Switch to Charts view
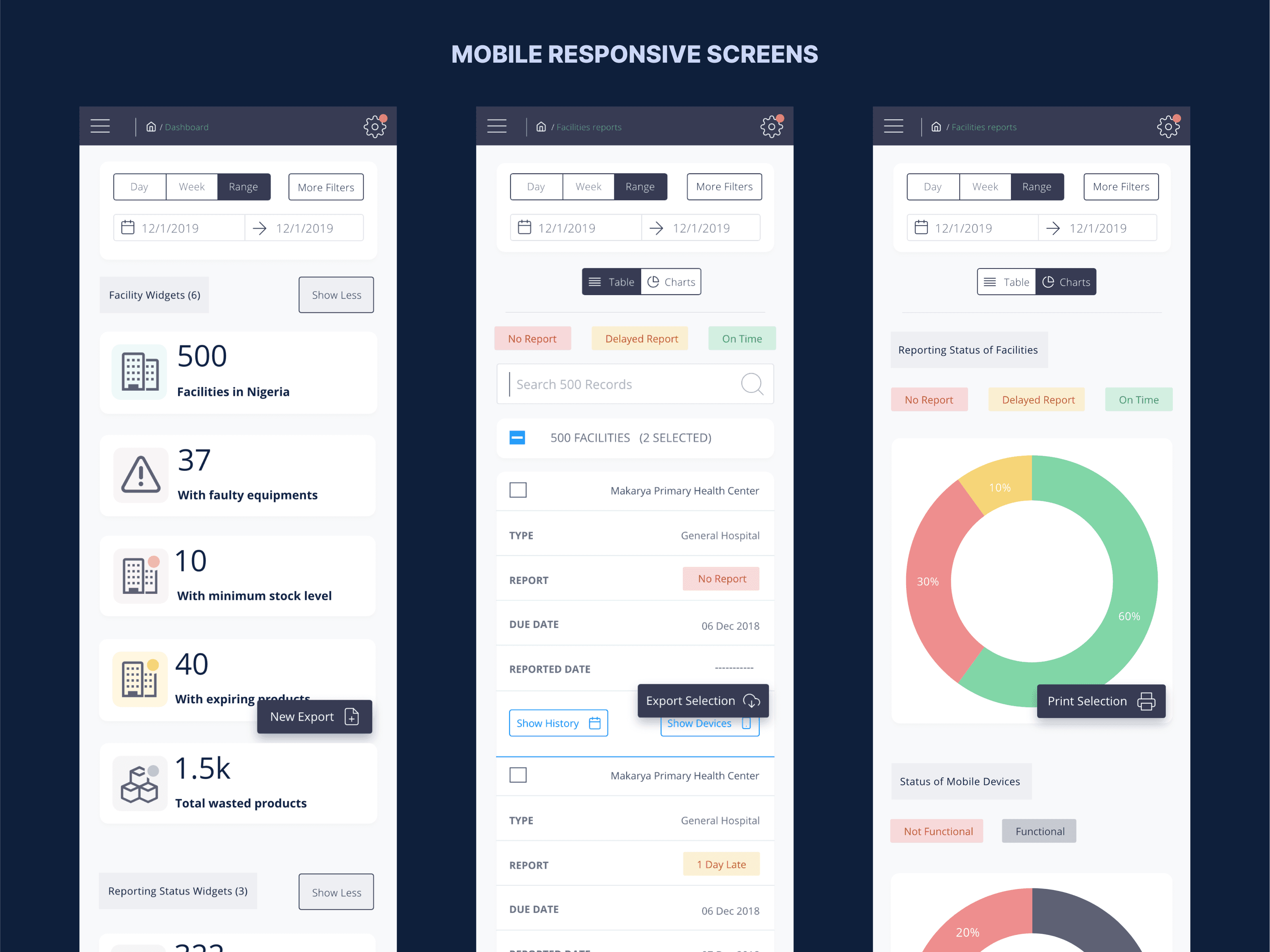1270x952 pixels. [x=672, y=281]
